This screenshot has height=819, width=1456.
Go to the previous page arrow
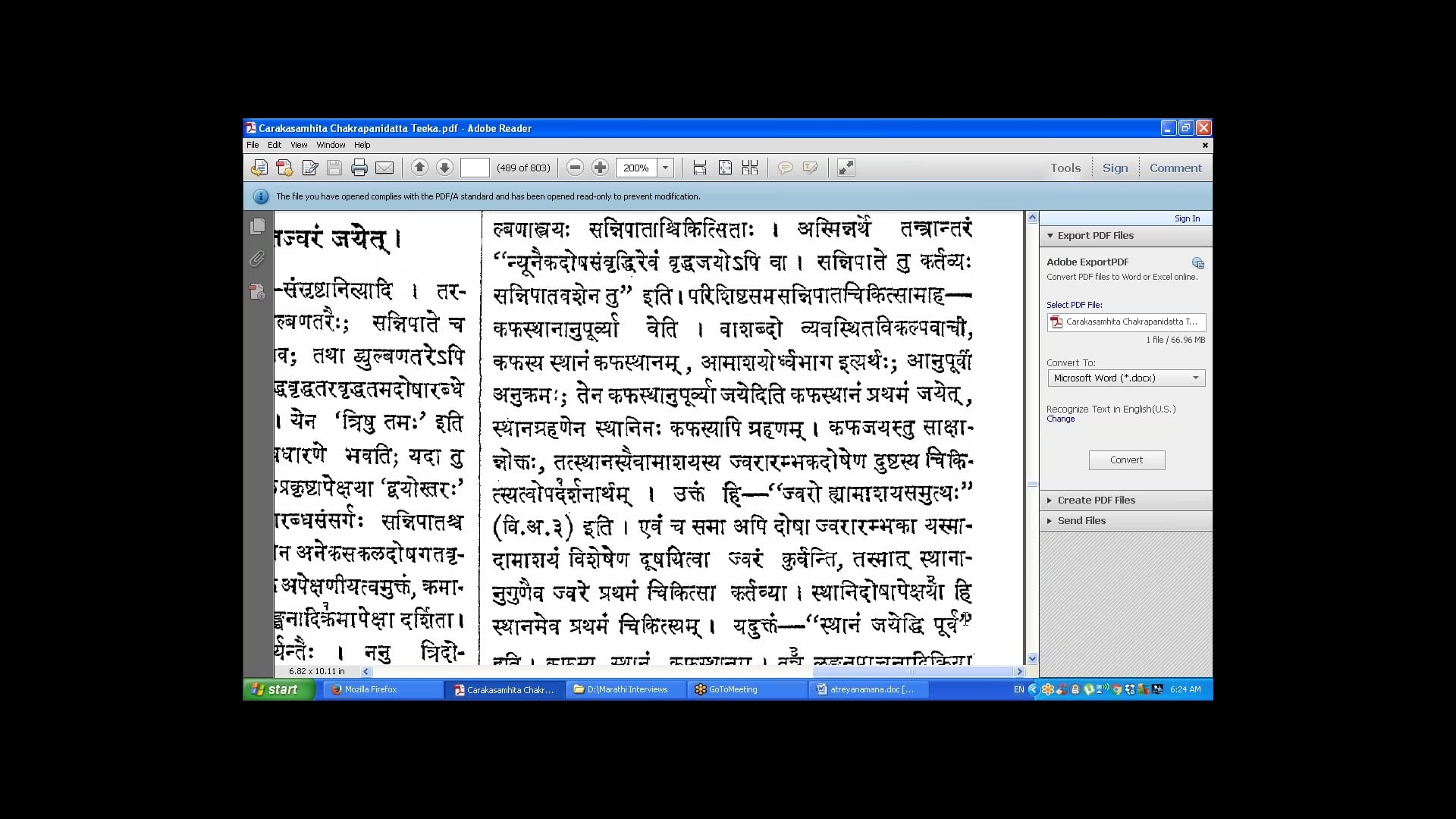tap(419, 168)
